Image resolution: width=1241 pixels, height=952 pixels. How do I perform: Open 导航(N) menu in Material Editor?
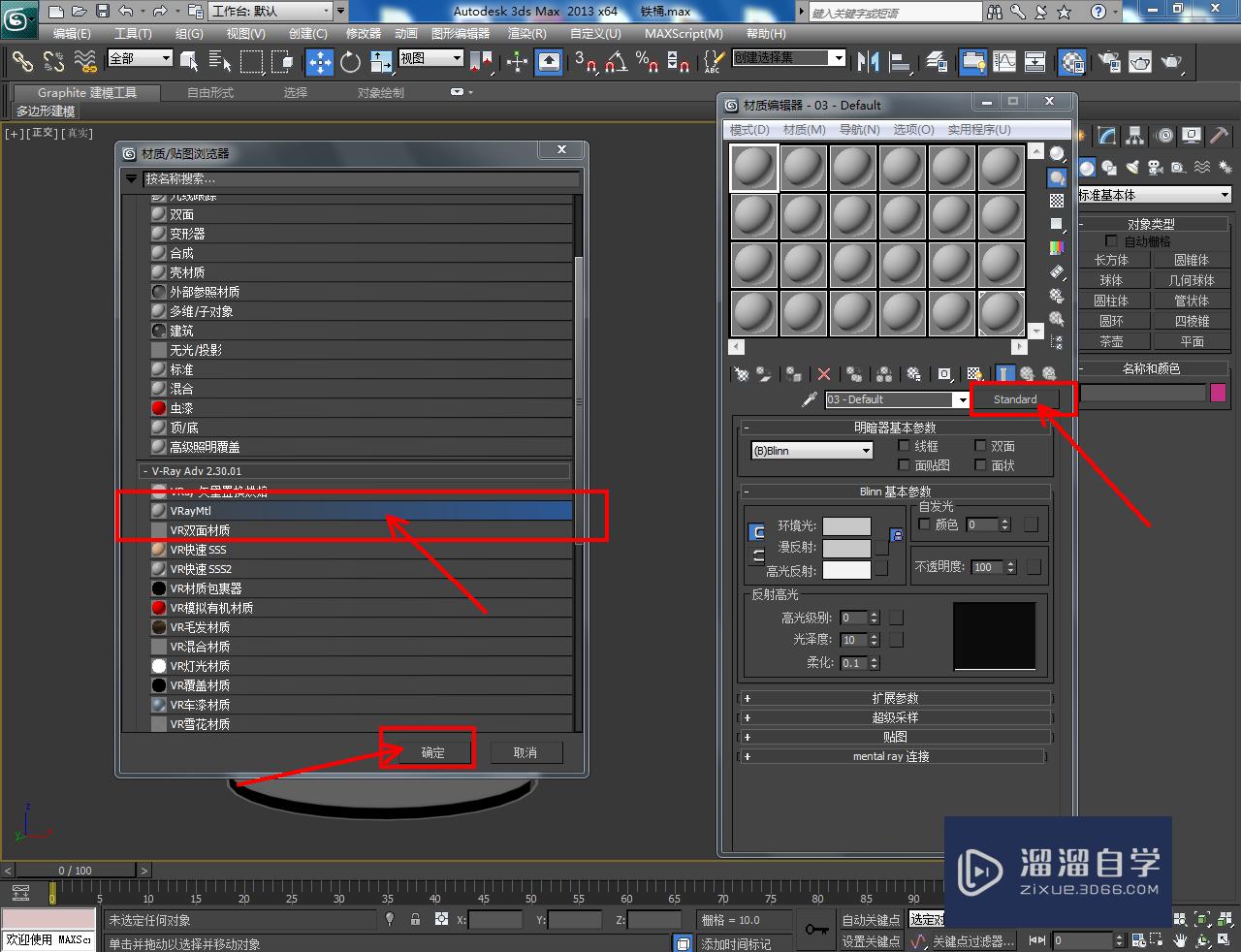pos(859,130)
